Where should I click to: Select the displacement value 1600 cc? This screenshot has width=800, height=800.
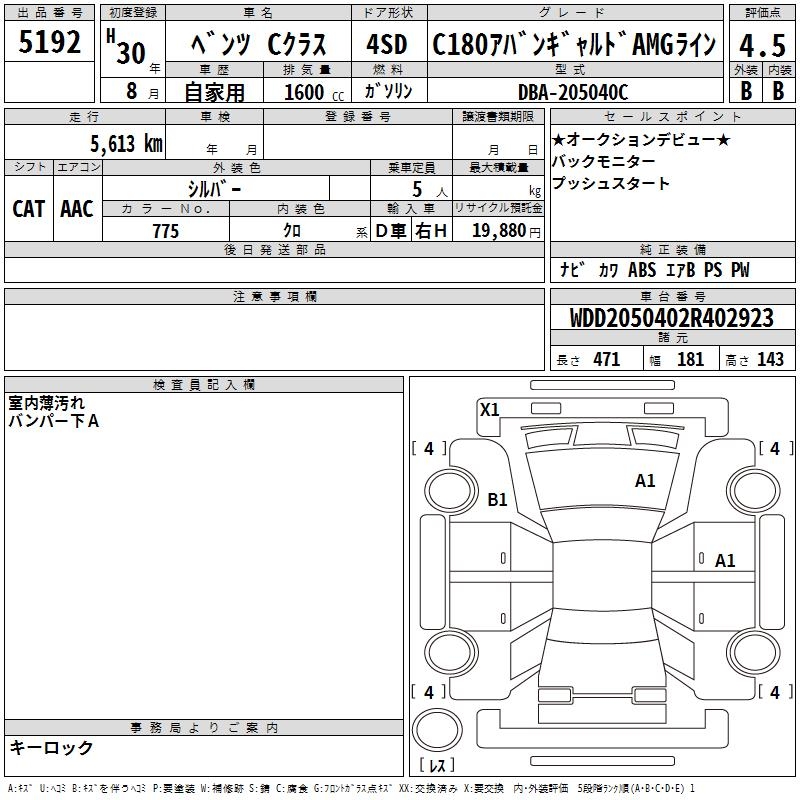tap(314, 92)
